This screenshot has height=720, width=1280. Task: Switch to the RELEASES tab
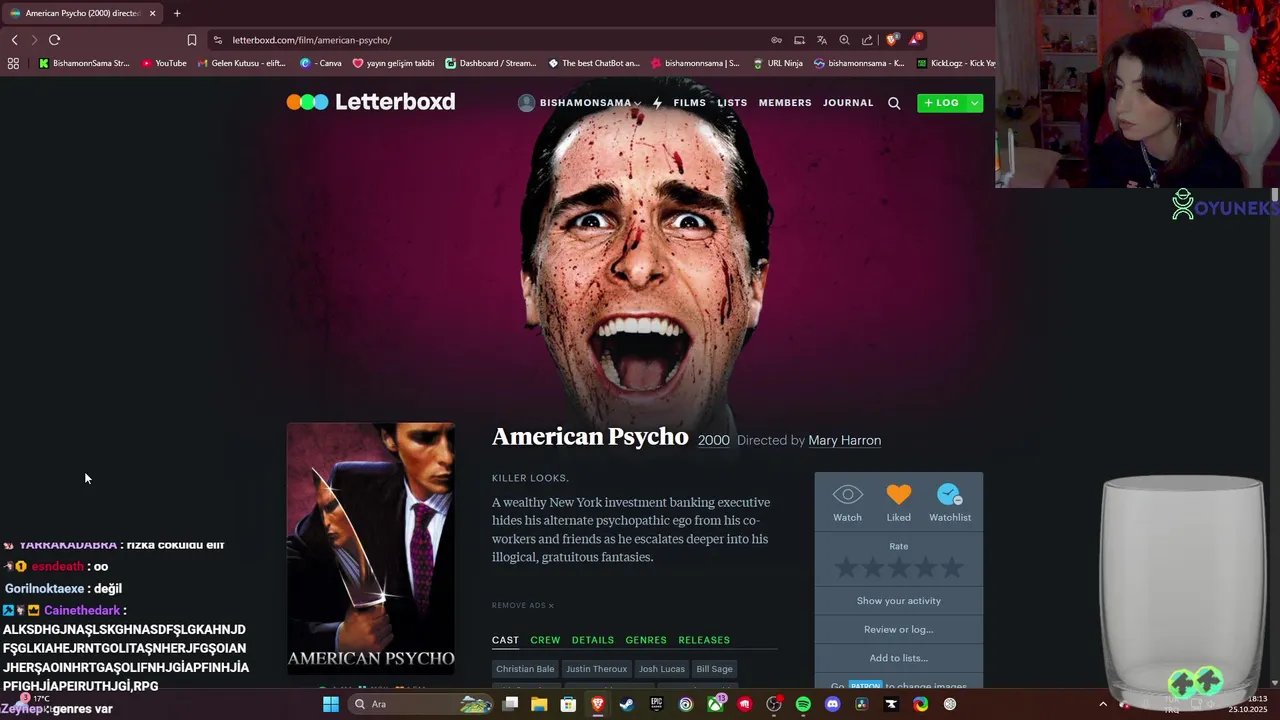pyautogui.click(x=704, y=640)
